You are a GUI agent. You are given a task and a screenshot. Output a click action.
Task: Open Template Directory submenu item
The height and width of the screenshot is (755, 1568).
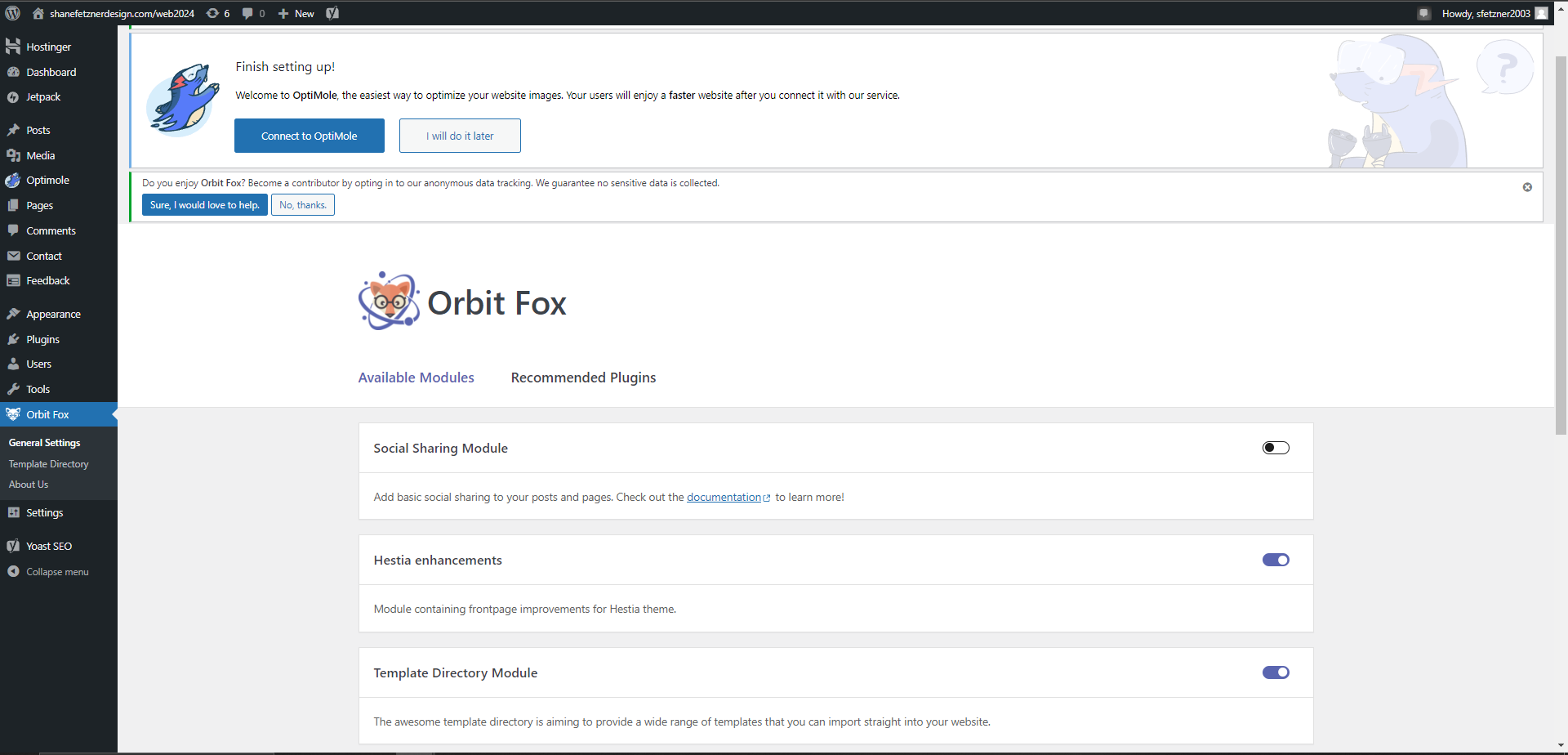(48, 464)
